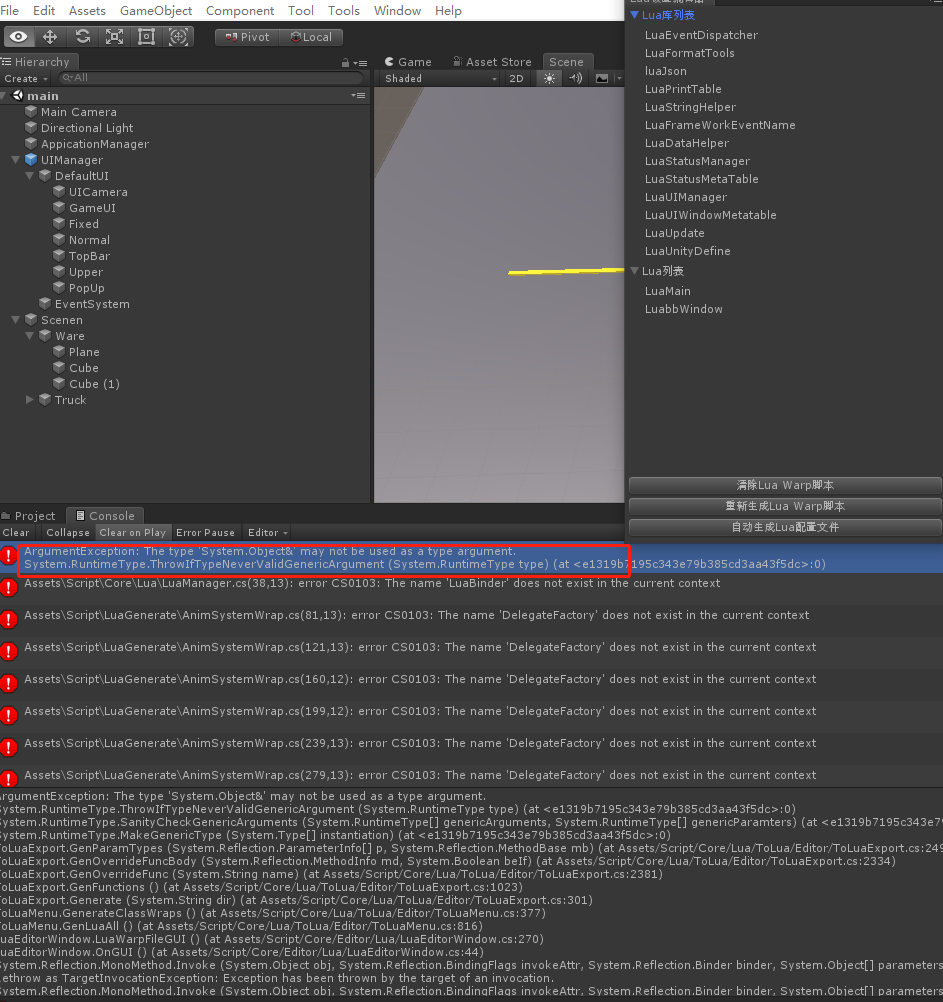Open the File menu
The image size is (943, 1002).
[10, 11]
